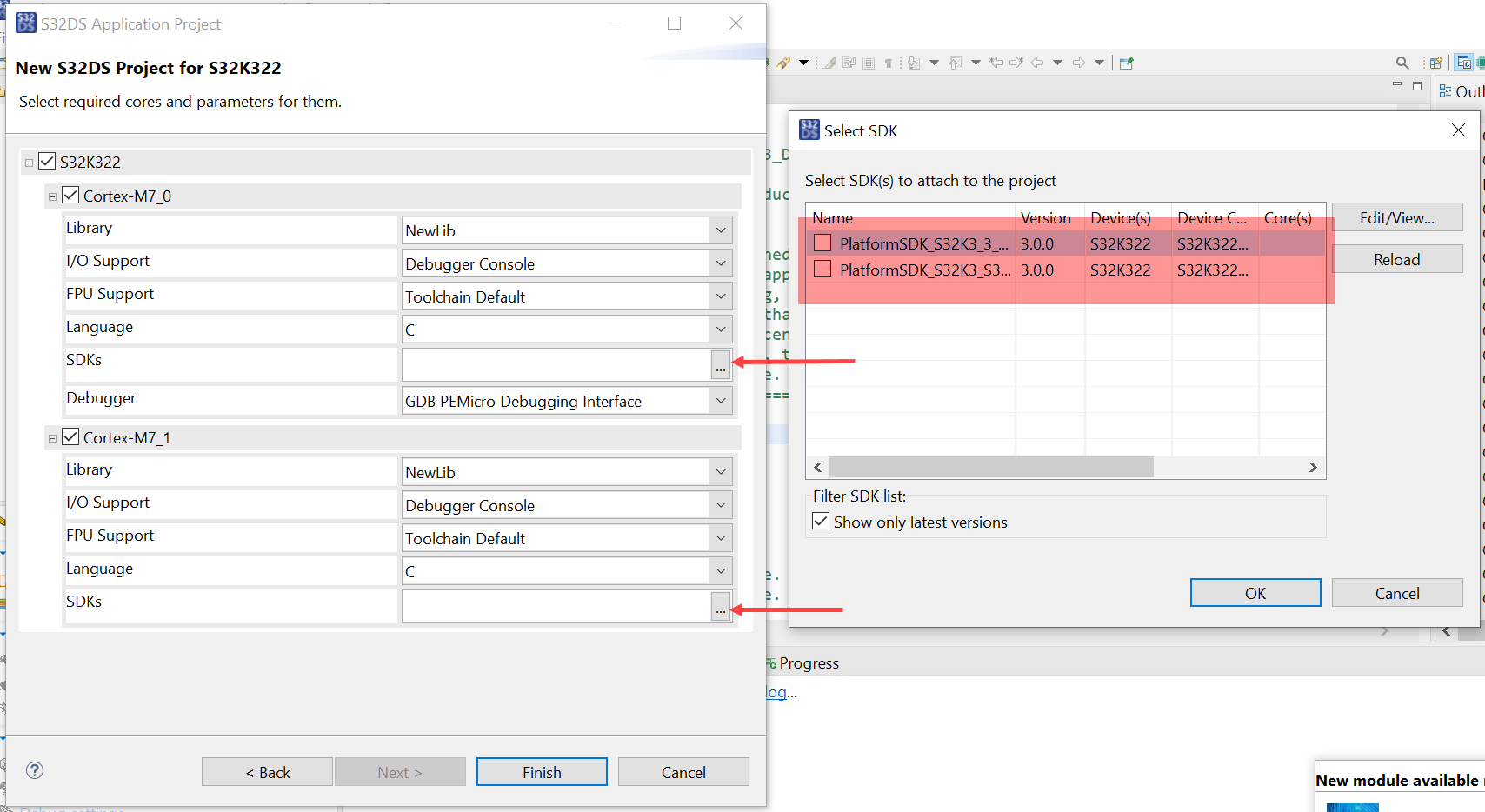
Task: Open the Library dropdown for Cortex-M7_0
Action: [x=720, y=230]
